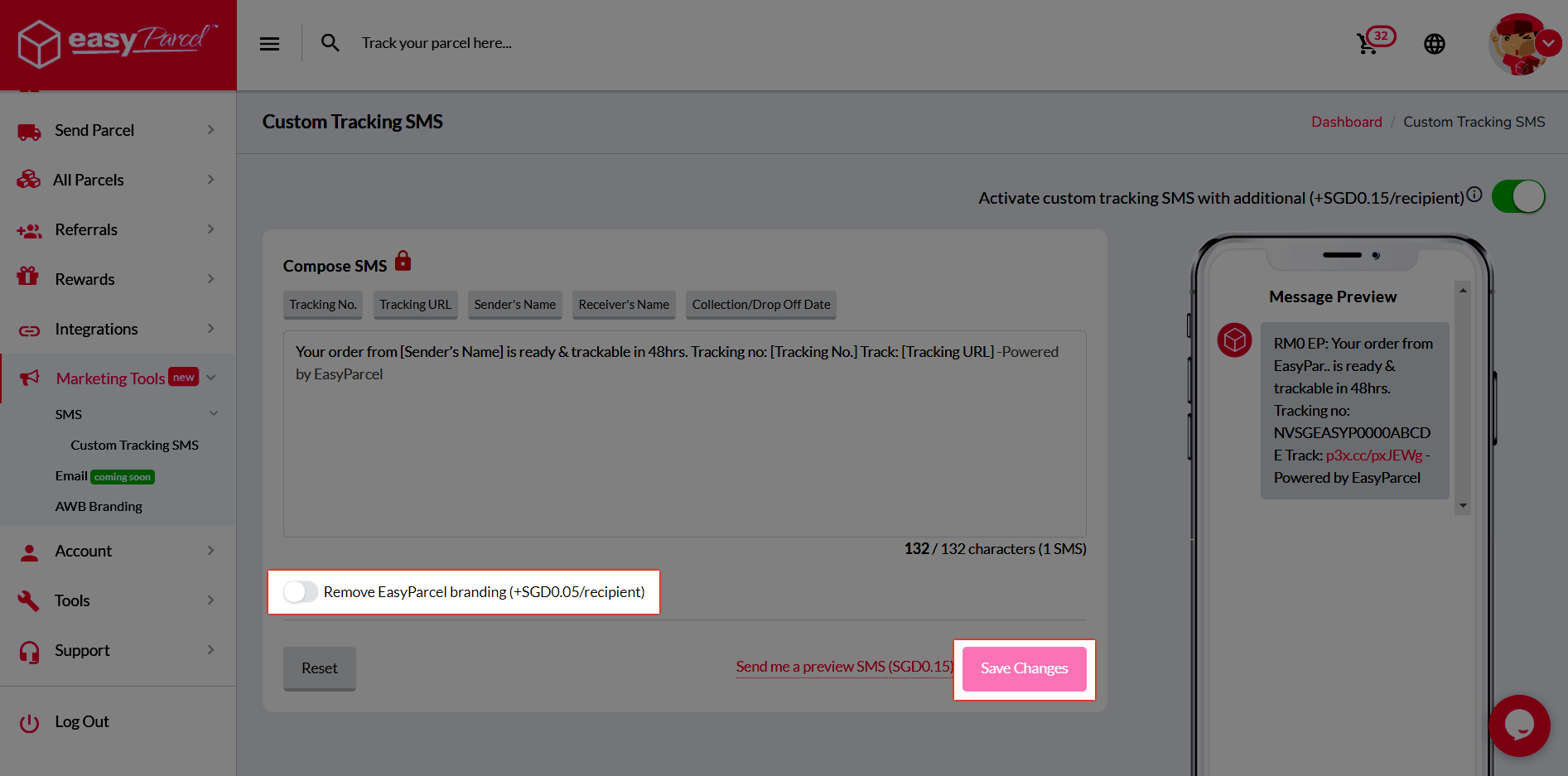Open the live chat bubble
Viewport: 1568px width, 776px height.
pos(1519,725)
